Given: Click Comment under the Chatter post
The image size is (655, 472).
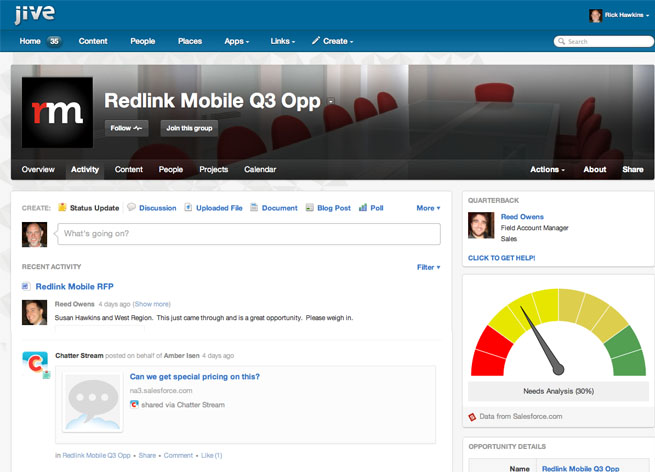Looking at the screenshot, I should click(x=178, y=455).
